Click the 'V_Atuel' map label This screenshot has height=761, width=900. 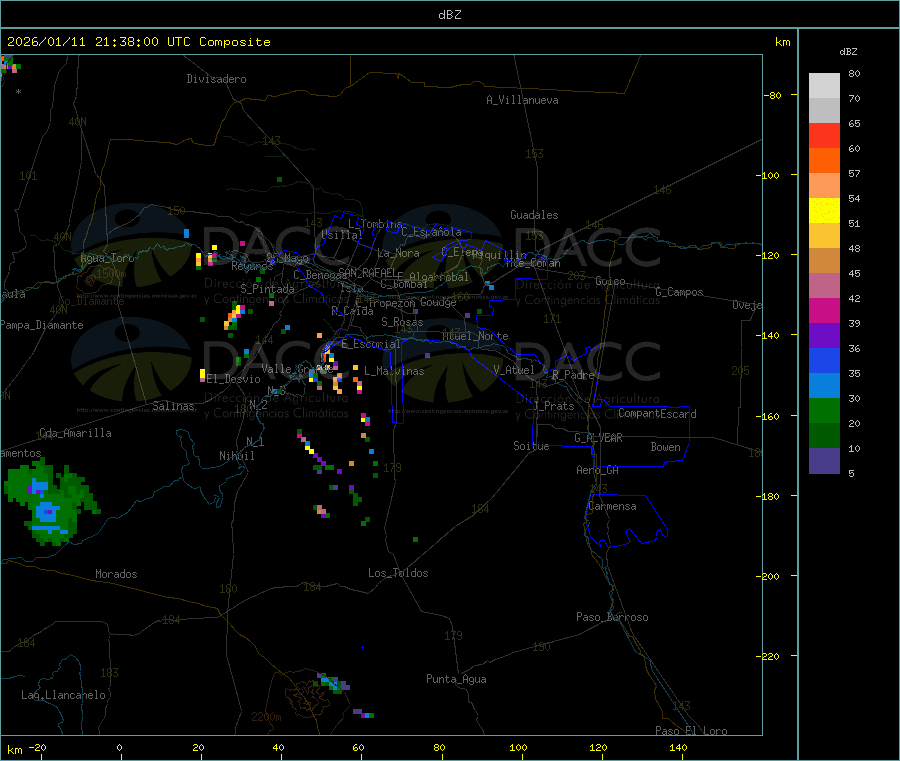(x=514, y=370)
